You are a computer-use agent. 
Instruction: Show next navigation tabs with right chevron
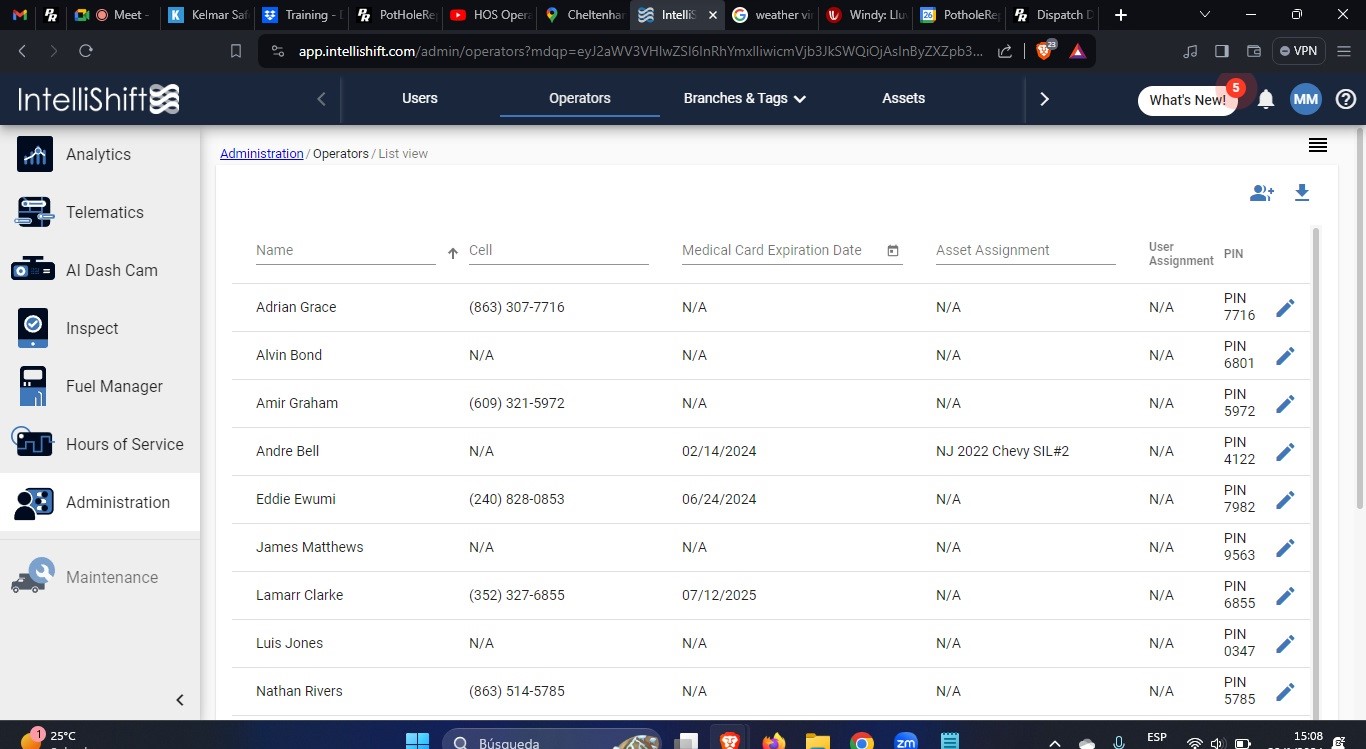point(1044,99)
